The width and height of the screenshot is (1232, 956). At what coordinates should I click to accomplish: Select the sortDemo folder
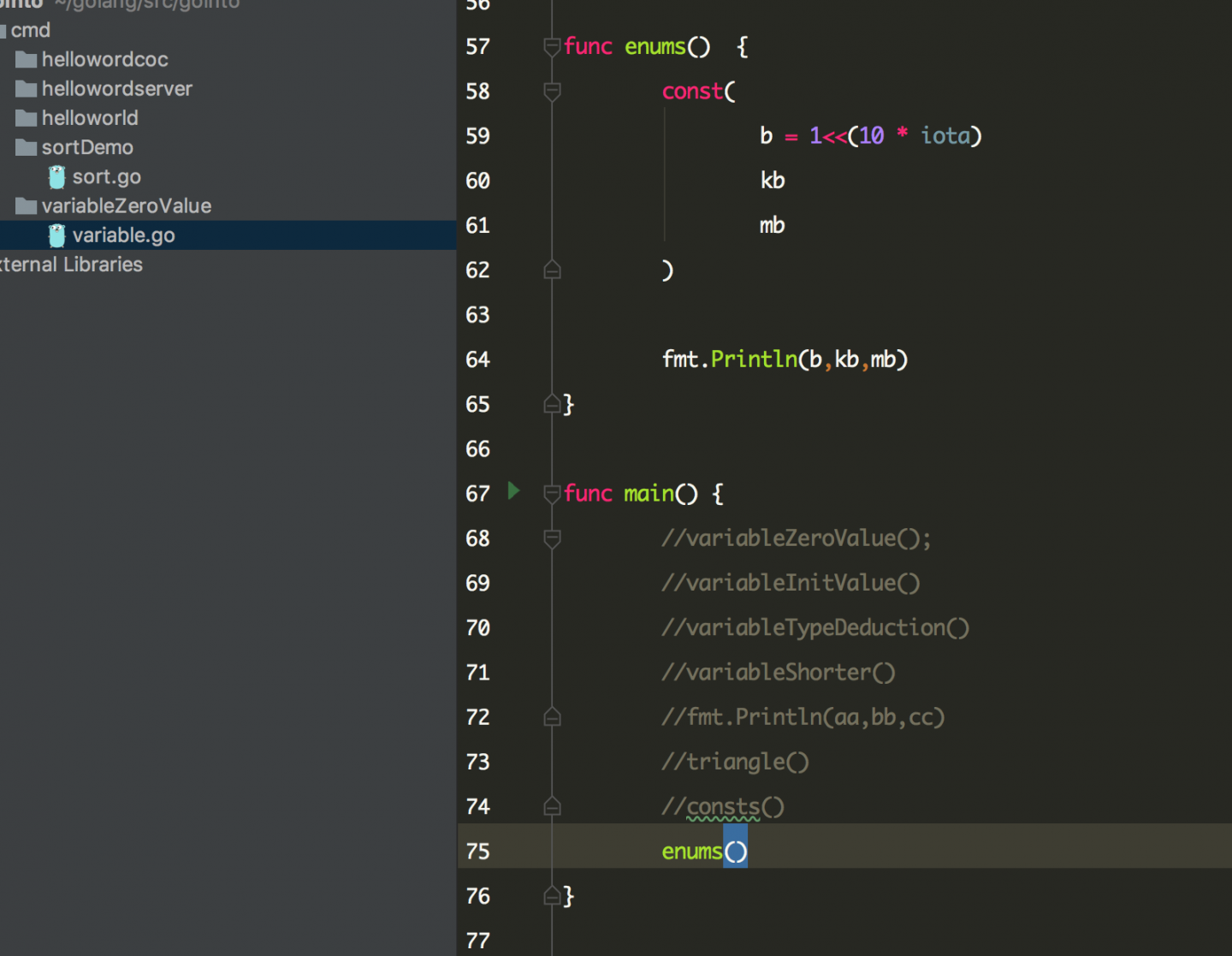click(87, 147)
